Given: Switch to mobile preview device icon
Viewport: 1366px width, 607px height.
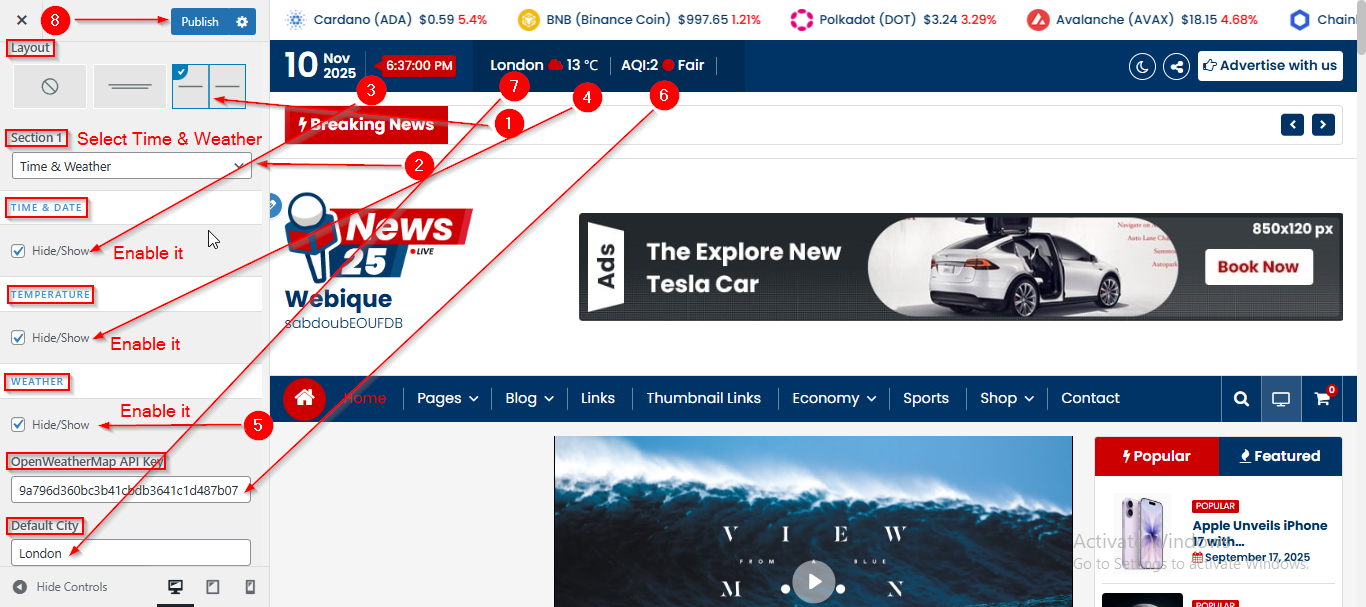Looking at the screenshot, I should tap(250, 587).
